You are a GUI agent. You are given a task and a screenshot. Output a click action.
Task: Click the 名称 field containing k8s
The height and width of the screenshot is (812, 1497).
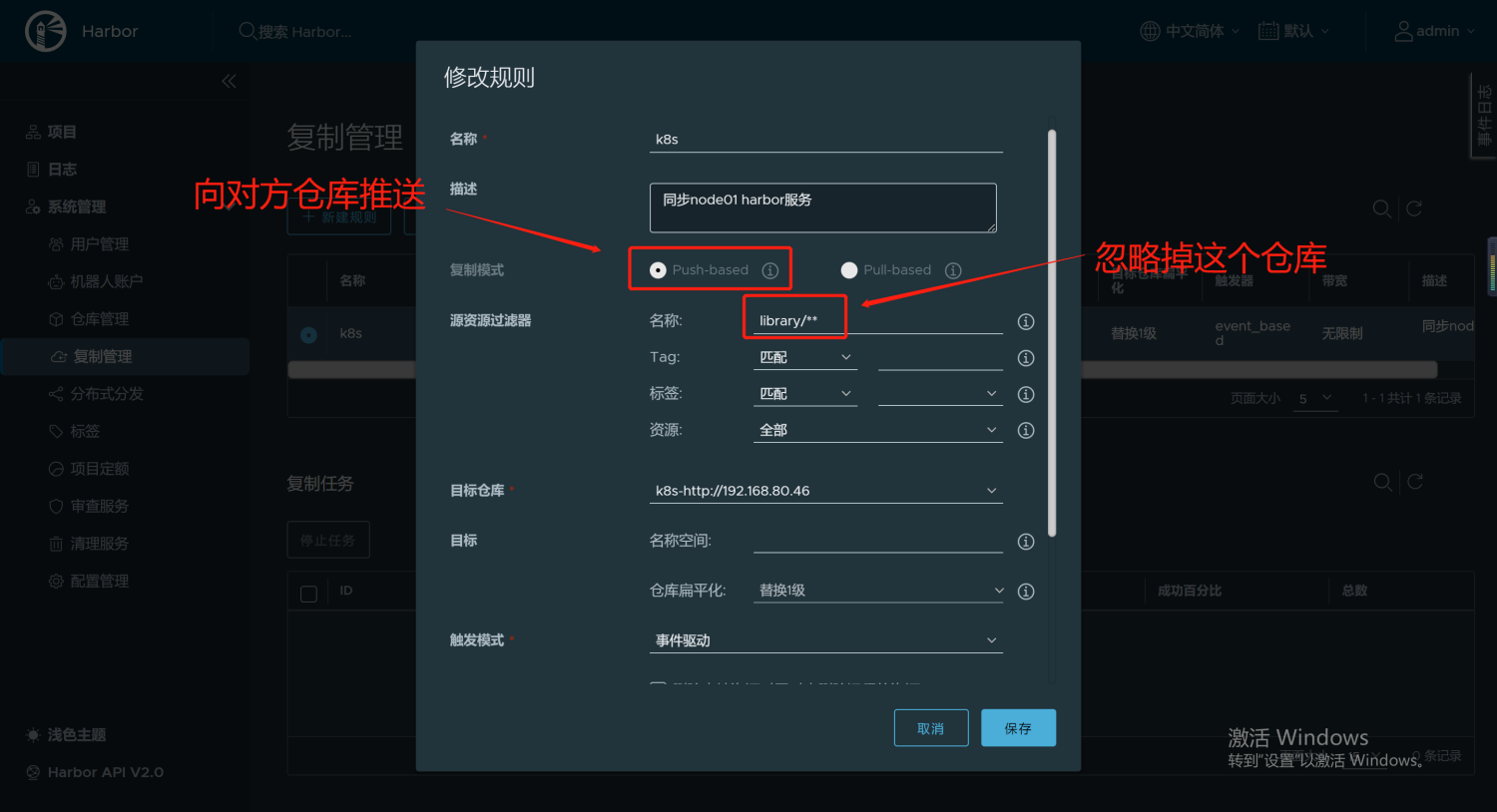coord(826,140)
